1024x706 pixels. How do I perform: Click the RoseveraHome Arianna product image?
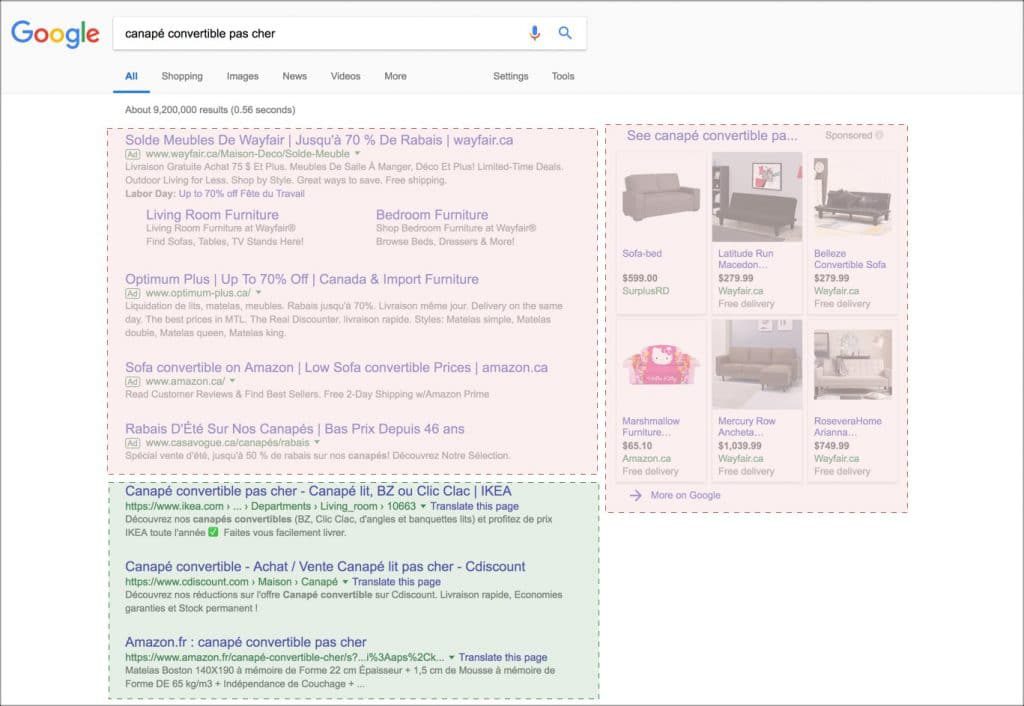pyautogui.click(x=852, y=365)
